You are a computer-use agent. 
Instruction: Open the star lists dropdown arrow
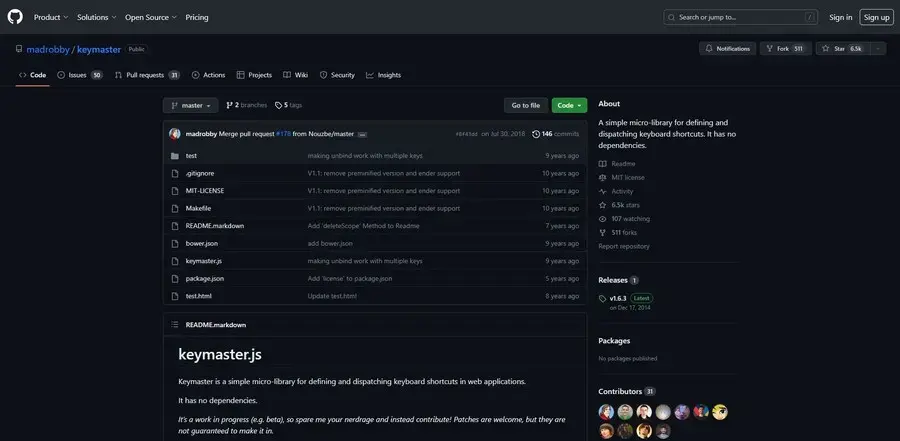coord(878,49)
